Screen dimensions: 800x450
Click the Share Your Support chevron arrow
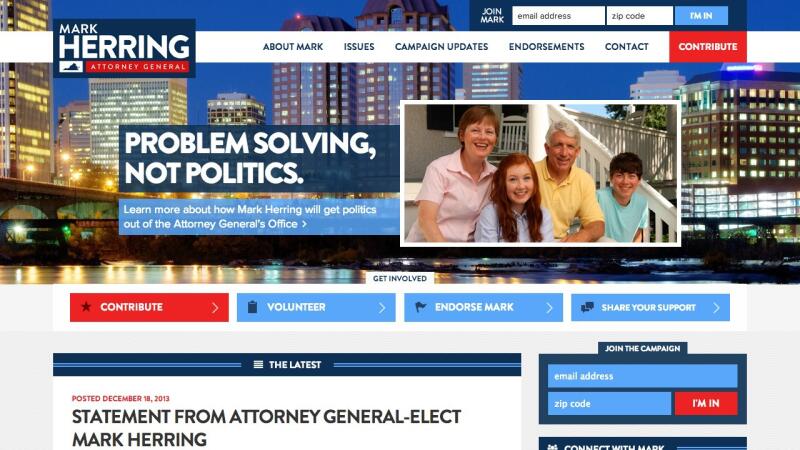click(716, 308)
